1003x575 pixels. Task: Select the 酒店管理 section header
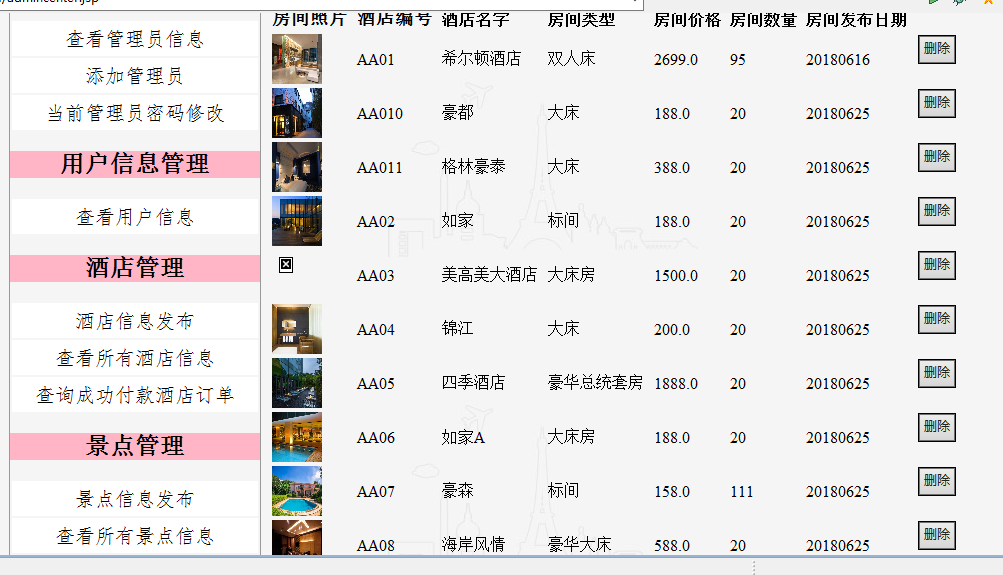coord(135,267)
